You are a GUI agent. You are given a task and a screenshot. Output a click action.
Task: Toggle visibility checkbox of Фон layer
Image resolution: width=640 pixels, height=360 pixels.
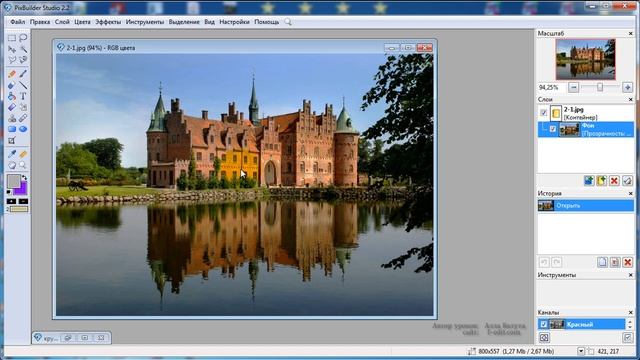click(x=553, y=129)
